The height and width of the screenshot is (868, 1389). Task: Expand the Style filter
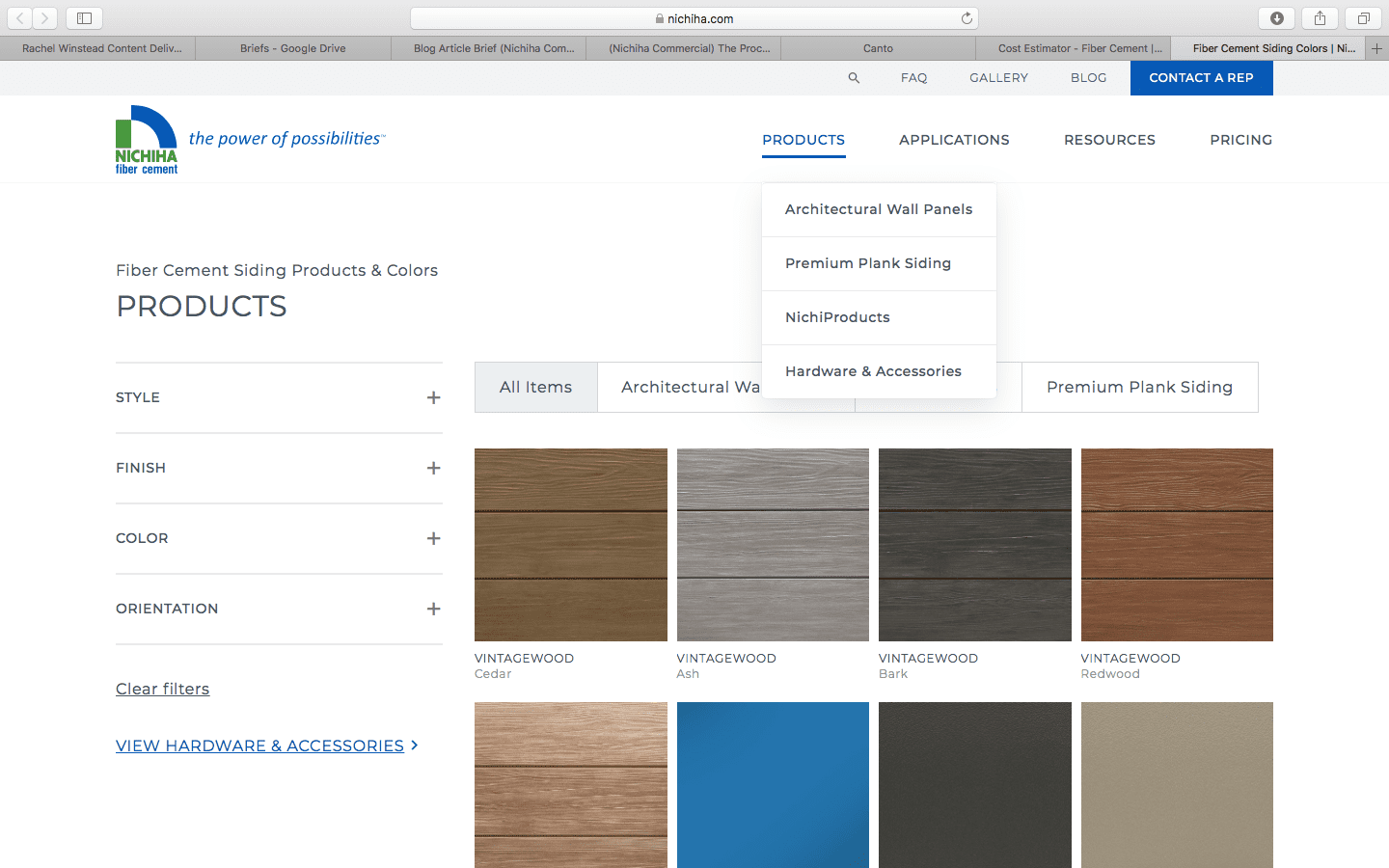click(x=279, y=397)
